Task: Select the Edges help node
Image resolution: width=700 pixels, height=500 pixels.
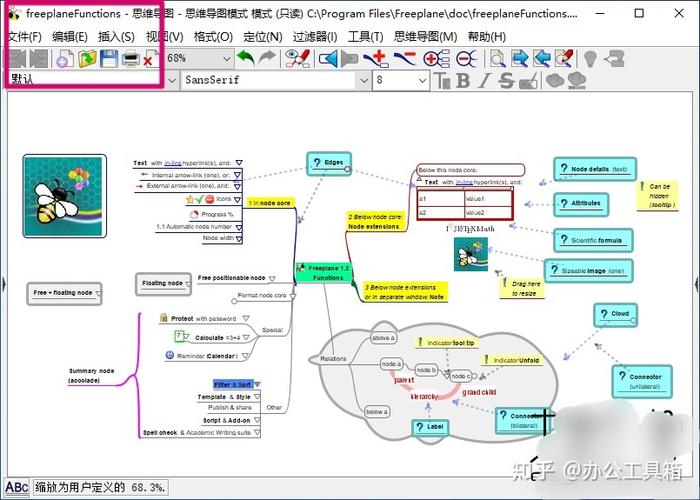Action: 329,163
